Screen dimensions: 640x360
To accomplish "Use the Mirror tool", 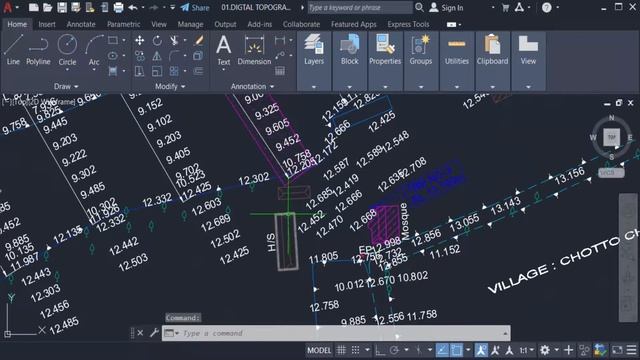I will point(157,56).
